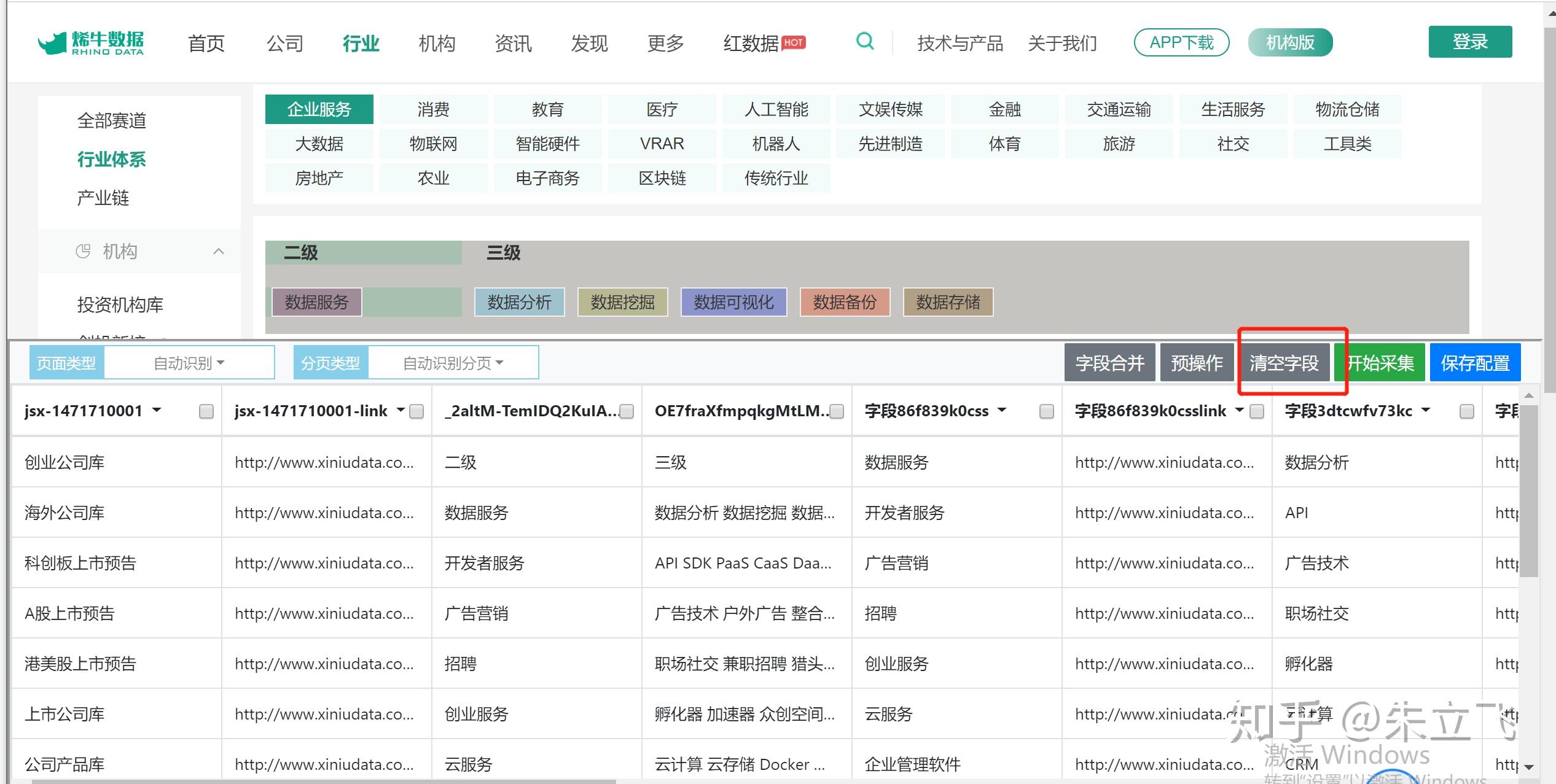The width and height of the screenshot is (1556, 784).
Task: Open 字段3dtcwfv73kc column dropdown arrow
Action: coord(1426,410)
